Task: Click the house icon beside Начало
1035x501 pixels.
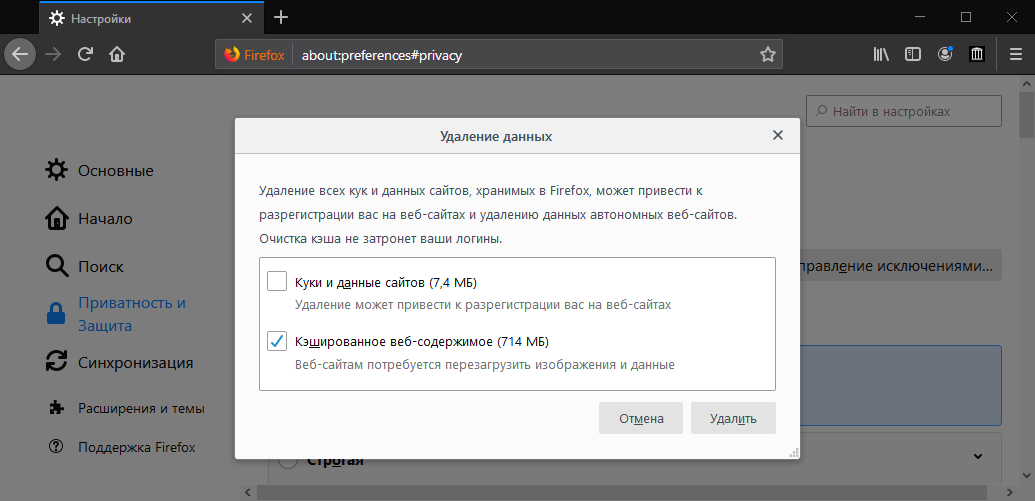Action: (x=56, y=218)
